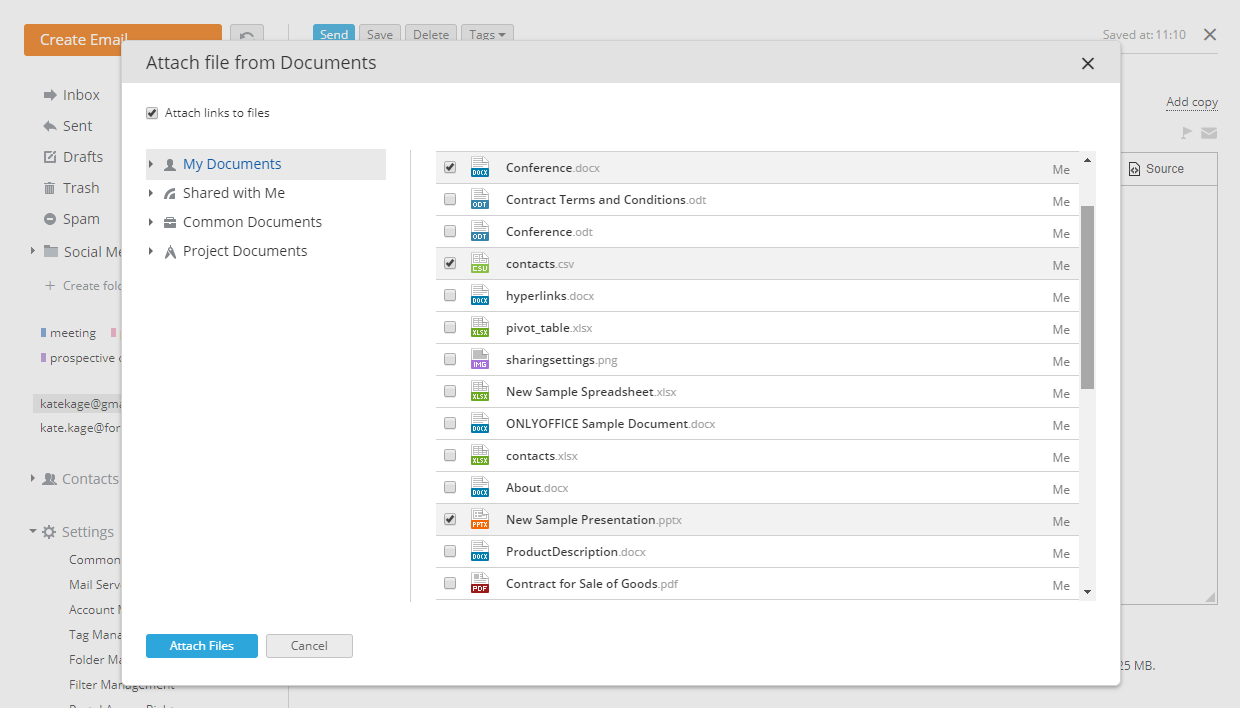The height and width of the screenshot is (708, 1240).
Task: Uncheck the Conference.docx checkbox
Action: [x=450, y=167]
